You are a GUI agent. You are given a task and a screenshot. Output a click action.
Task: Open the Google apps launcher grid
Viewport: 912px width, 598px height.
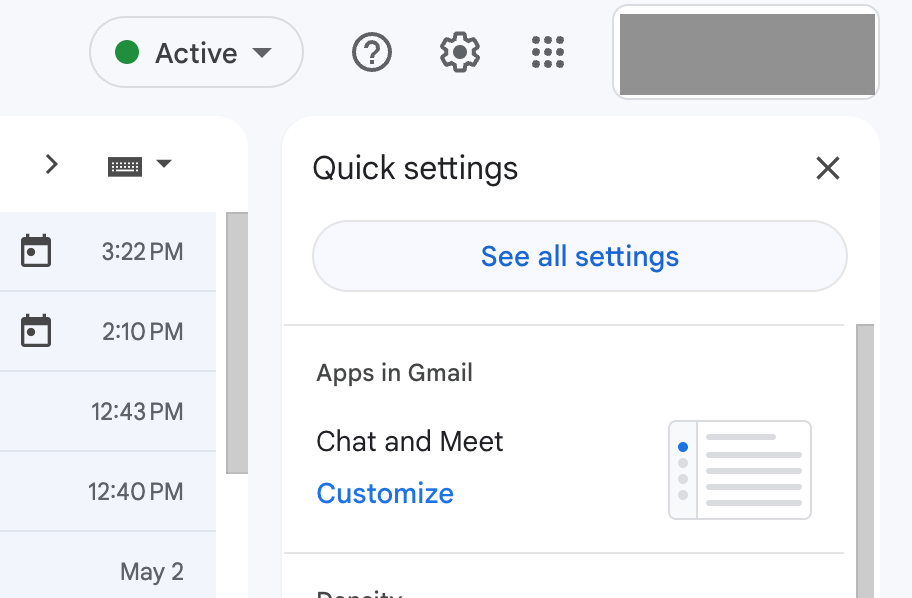coord(547,52)
